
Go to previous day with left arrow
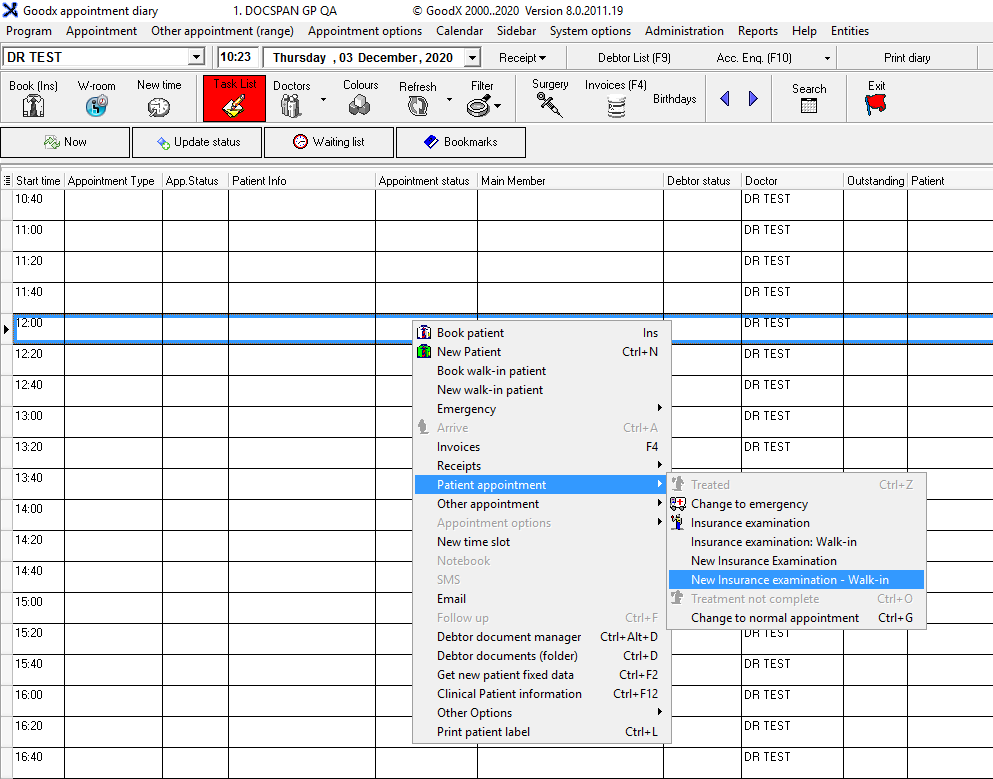tap(725, 99)
